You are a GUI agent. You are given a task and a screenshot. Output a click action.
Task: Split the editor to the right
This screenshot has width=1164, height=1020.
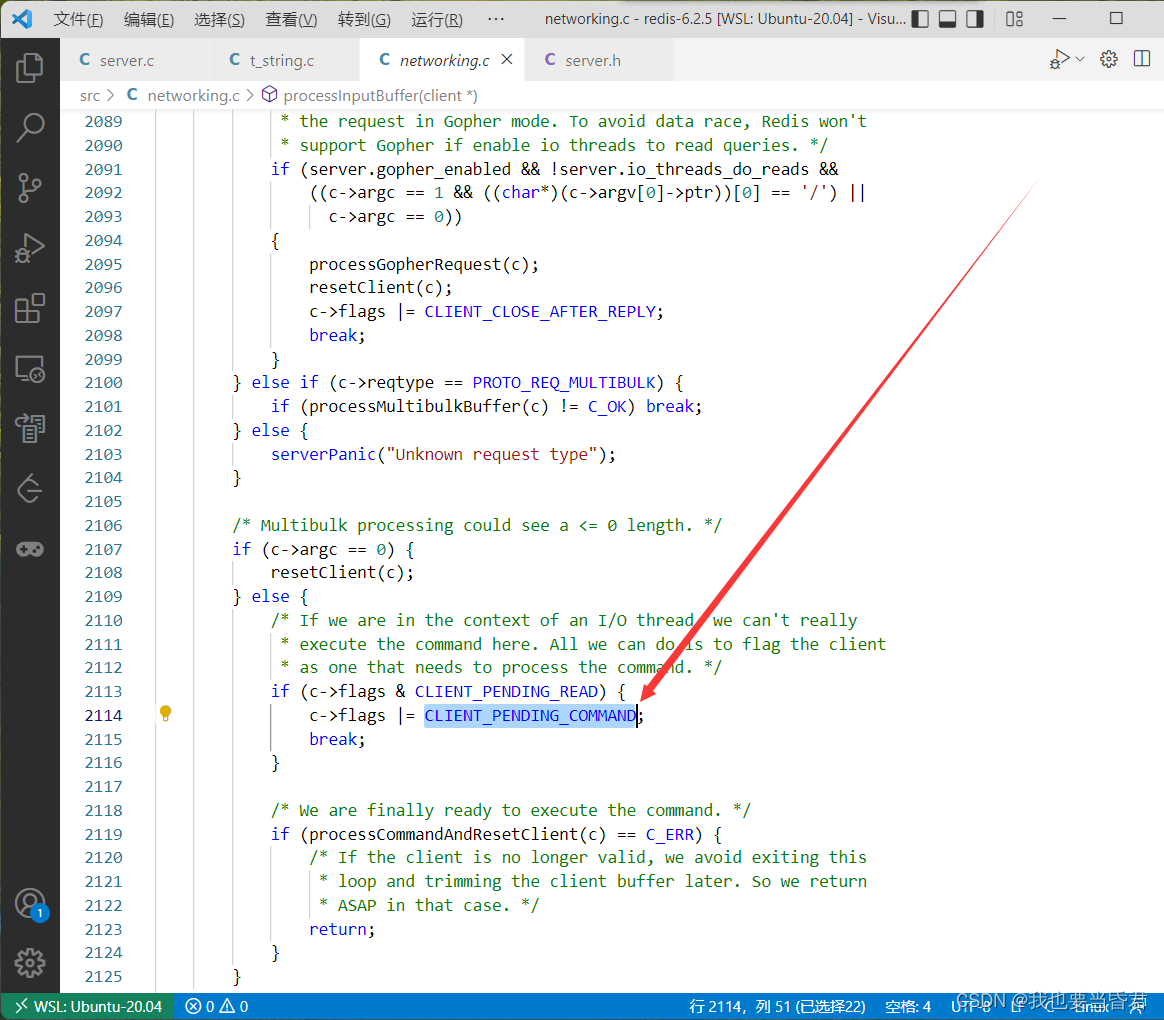[x=1141, y=60]
